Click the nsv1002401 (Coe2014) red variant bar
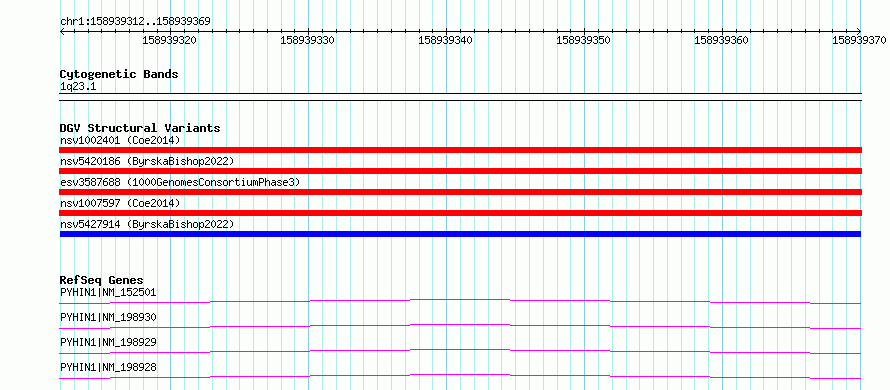Image resolution: width=890 pixels, height=390 pixels. [460, 150]
